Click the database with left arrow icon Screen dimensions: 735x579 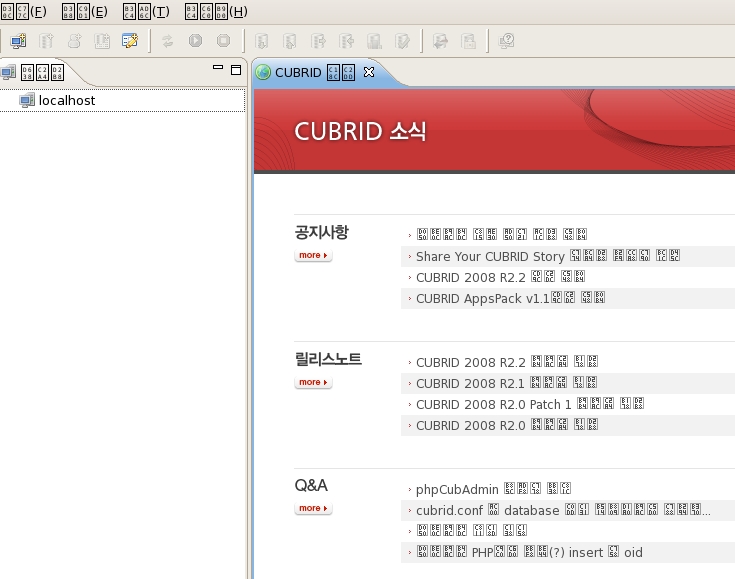346,41
